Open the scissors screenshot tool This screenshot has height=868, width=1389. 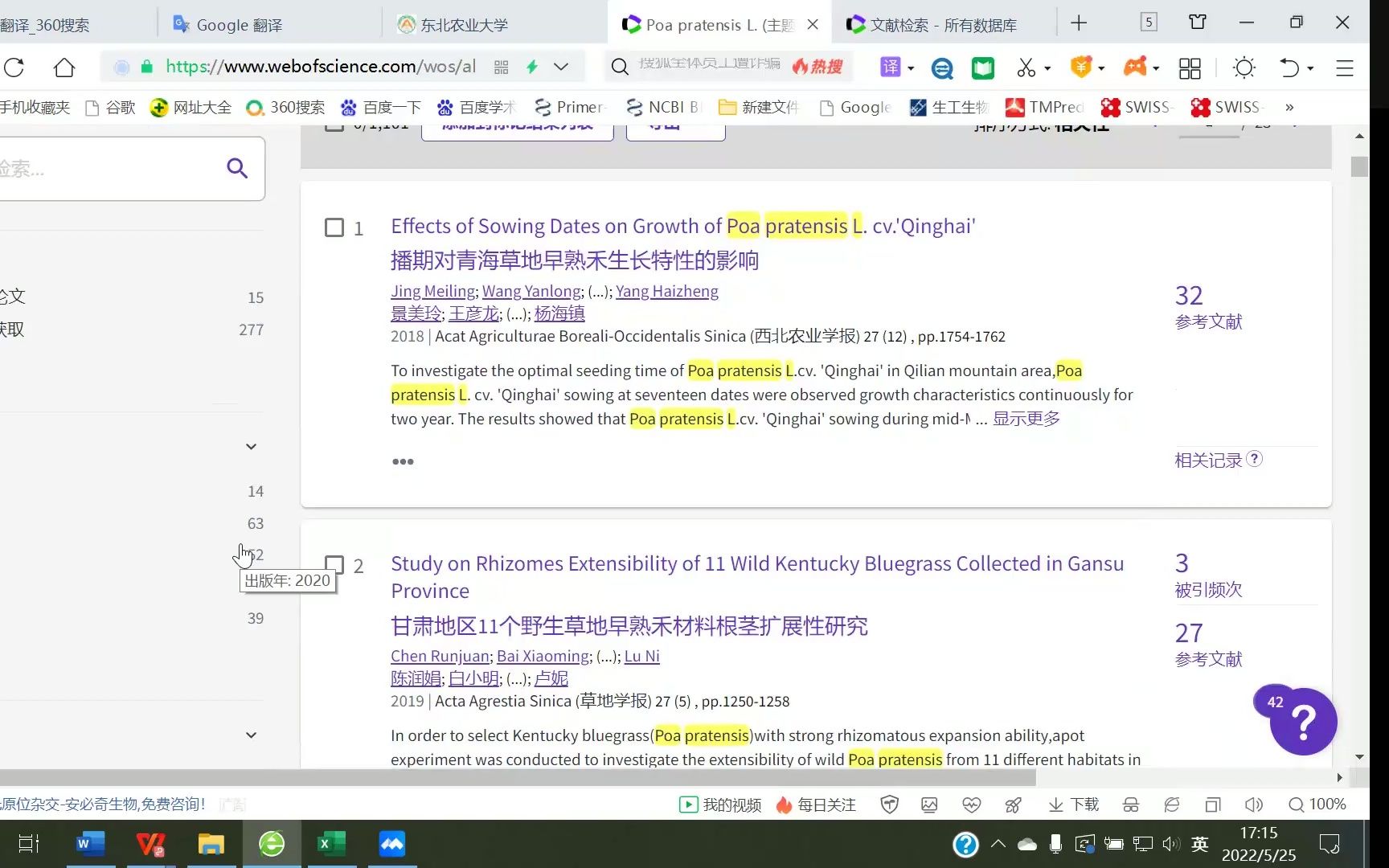tap(1026, 68)
